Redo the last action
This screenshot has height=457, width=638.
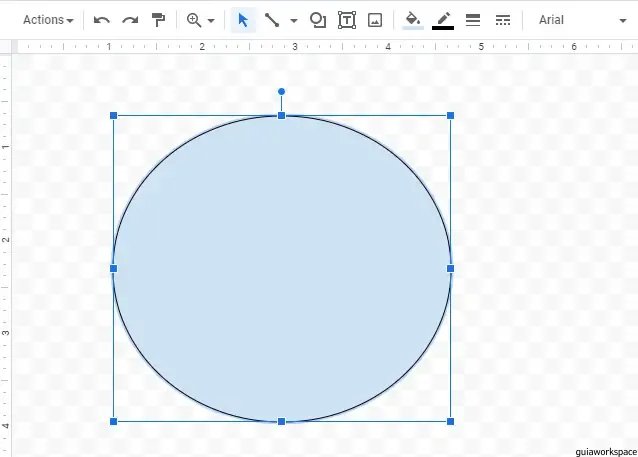coord(130,20)
